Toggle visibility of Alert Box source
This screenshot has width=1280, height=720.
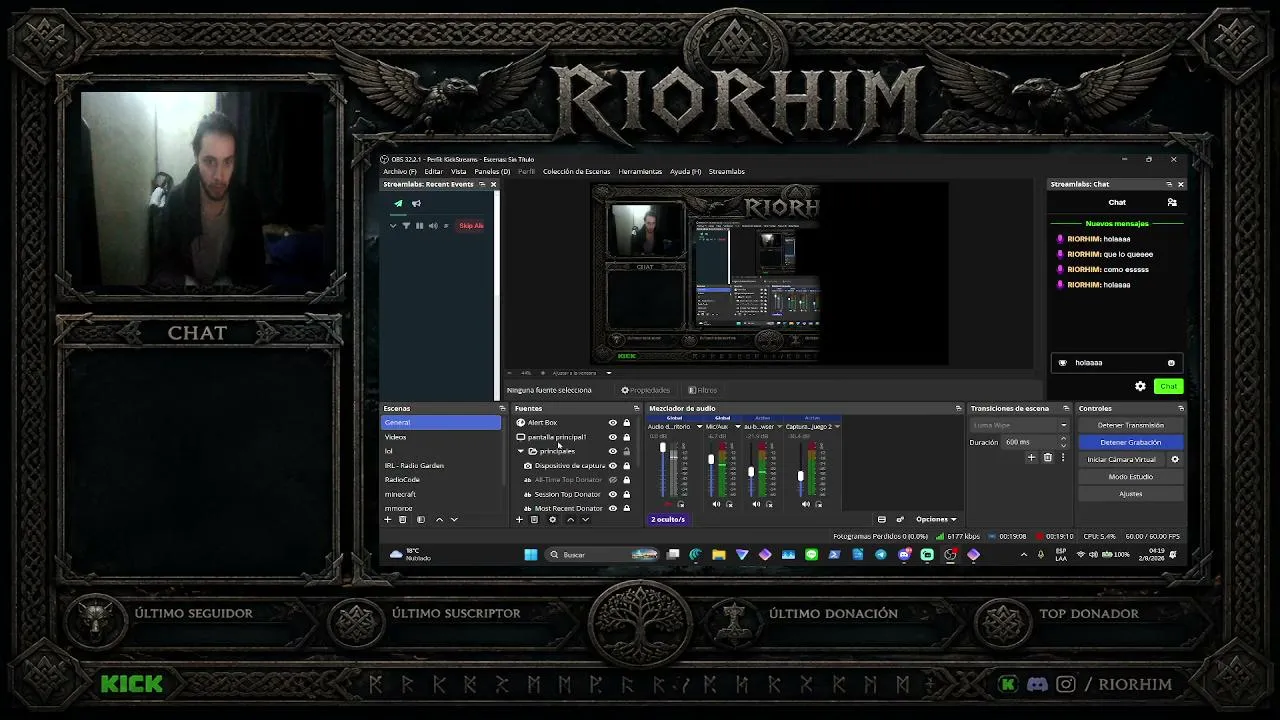coord(613,423)
